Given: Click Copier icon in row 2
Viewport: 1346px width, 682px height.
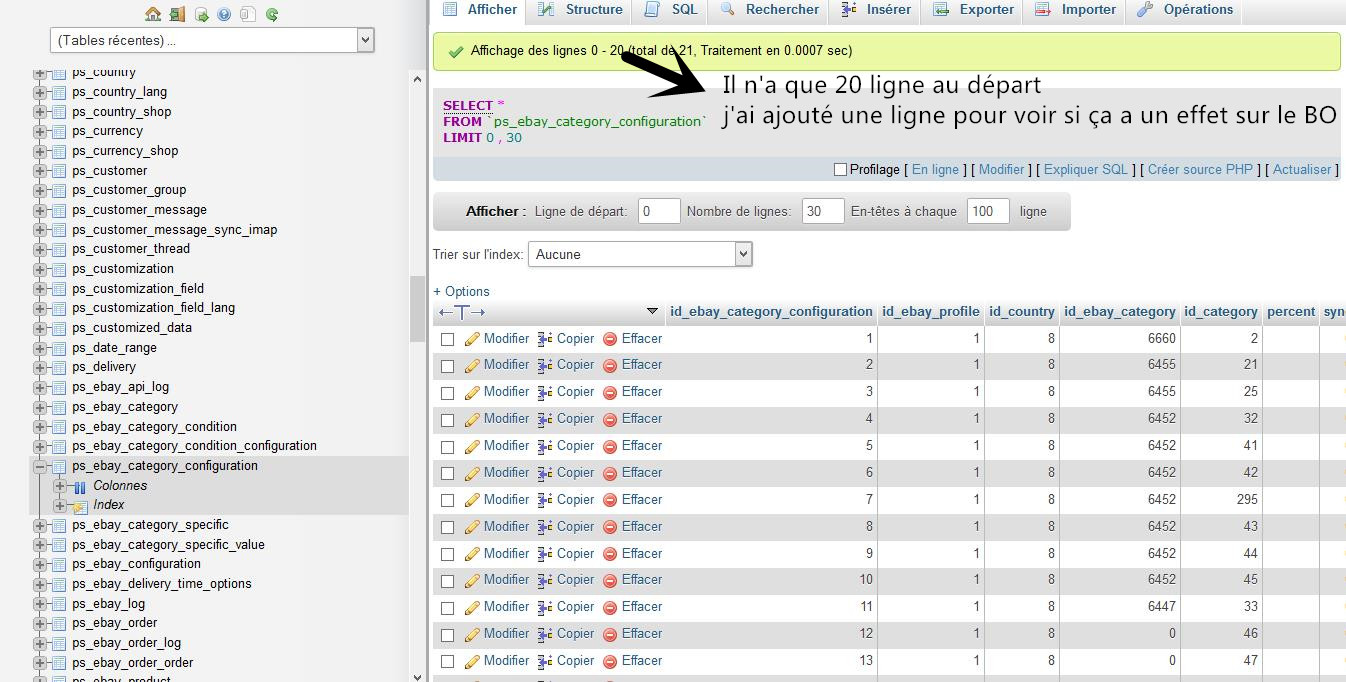Looking at the screenshot, I should tap(545, 365).
